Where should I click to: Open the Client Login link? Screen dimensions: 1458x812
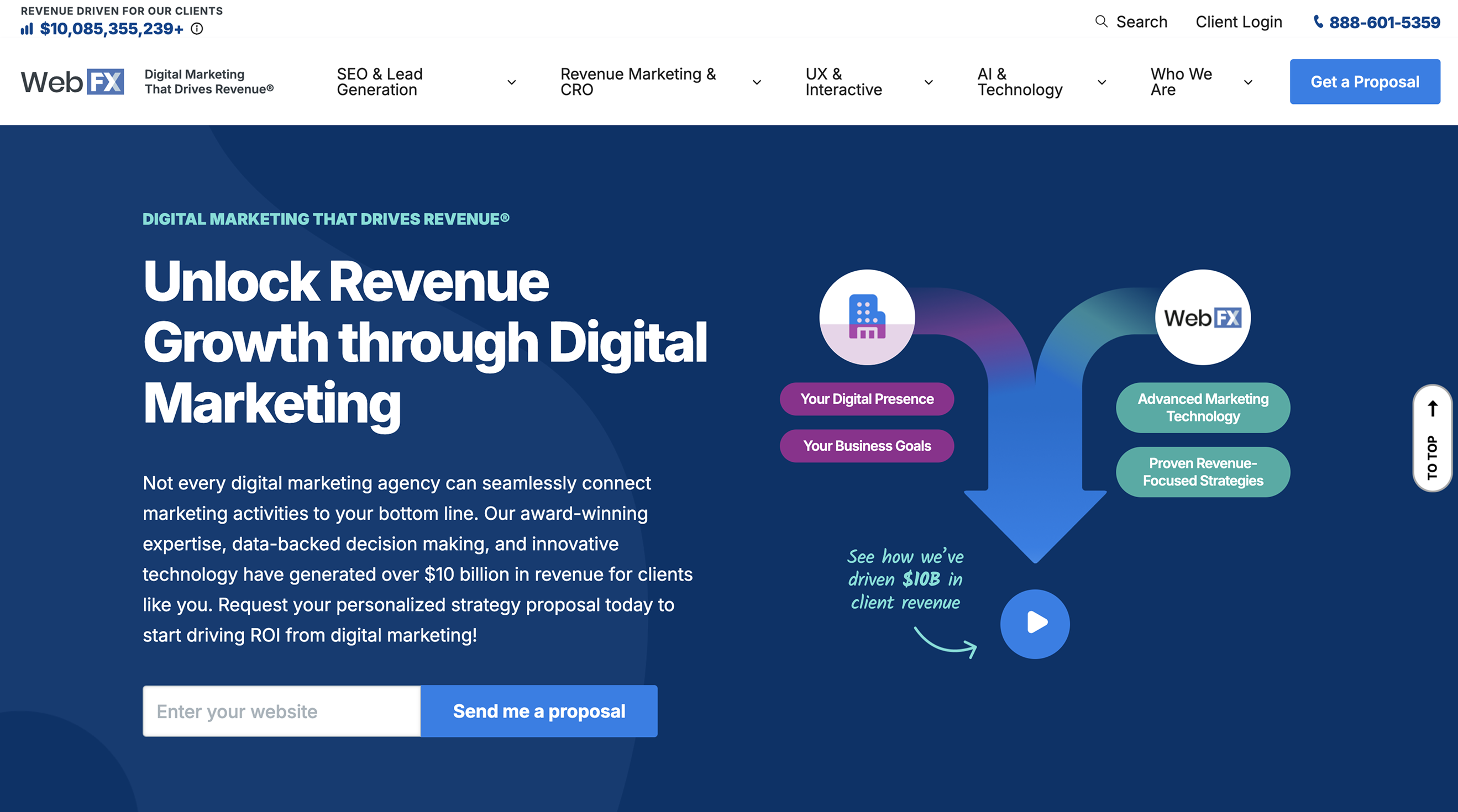[x=1239, y=22]
